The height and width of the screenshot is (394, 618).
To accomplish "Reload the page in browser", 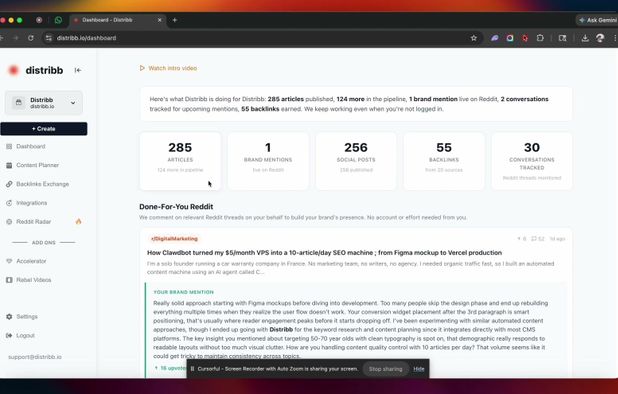I will click(31, 38).
